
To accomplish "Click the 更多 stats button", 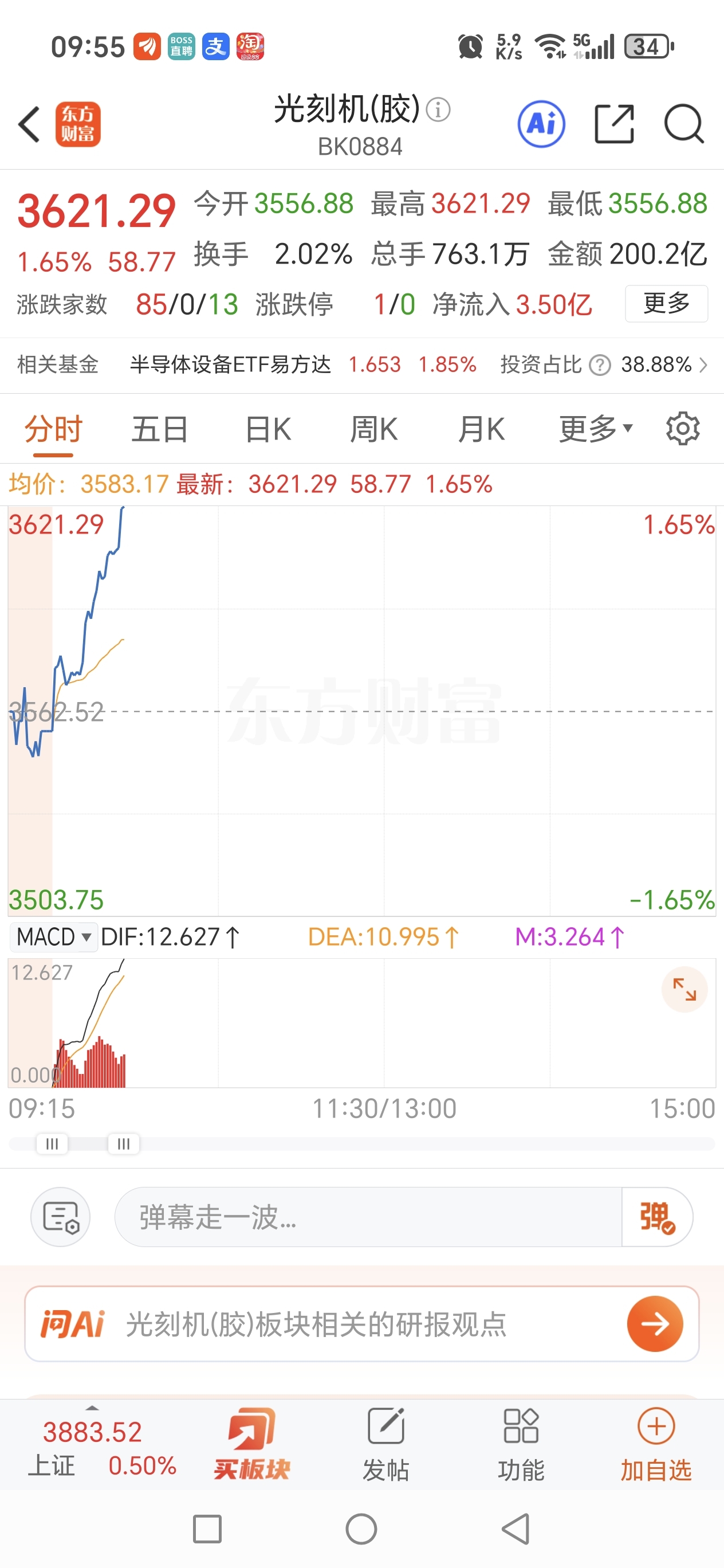I will [x=666, y=303].
